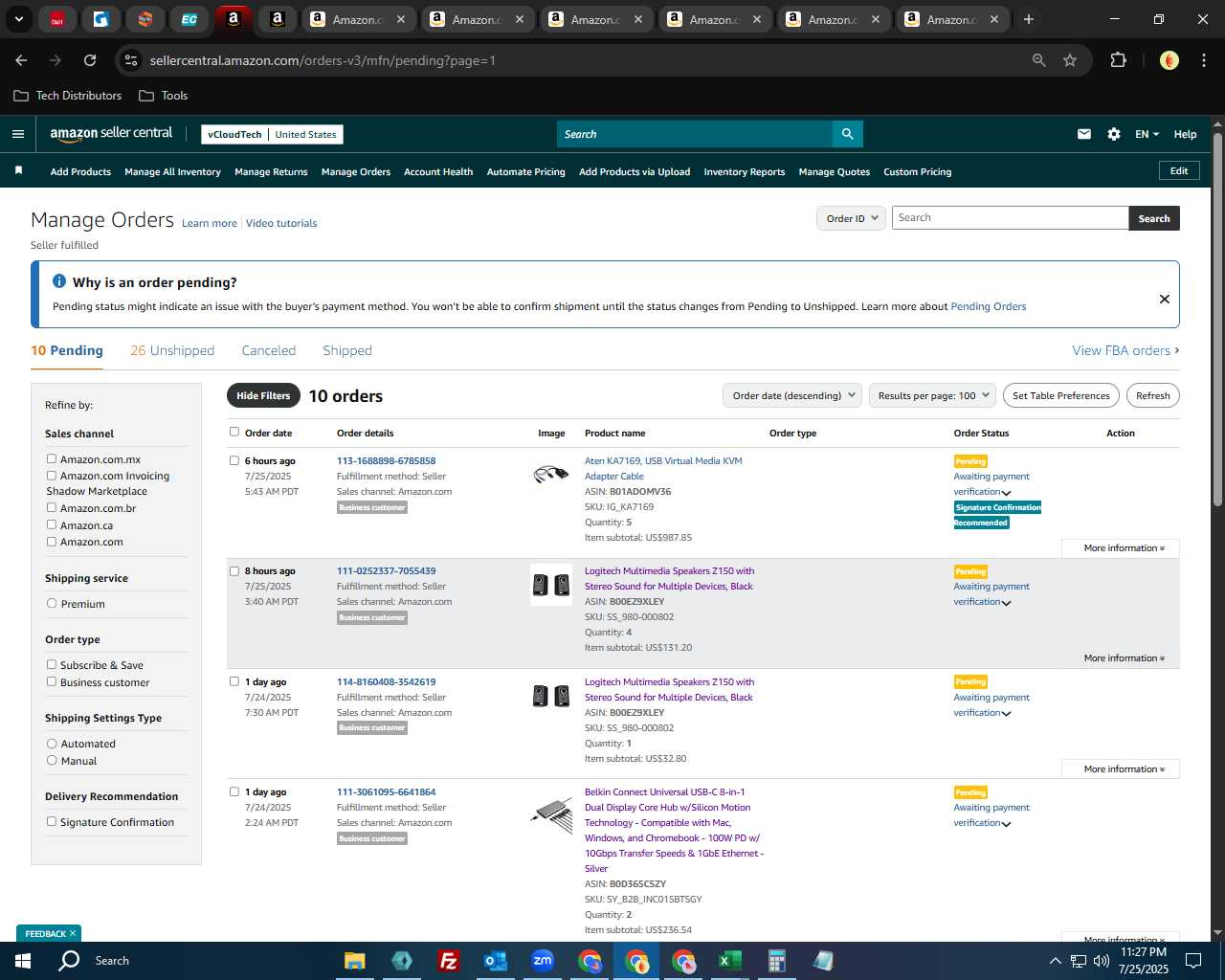This screenshot has width=1225, height=980.
Task: Open Manage All Inventory menu item
Action: pyautogui.click(x=172, y=172)
